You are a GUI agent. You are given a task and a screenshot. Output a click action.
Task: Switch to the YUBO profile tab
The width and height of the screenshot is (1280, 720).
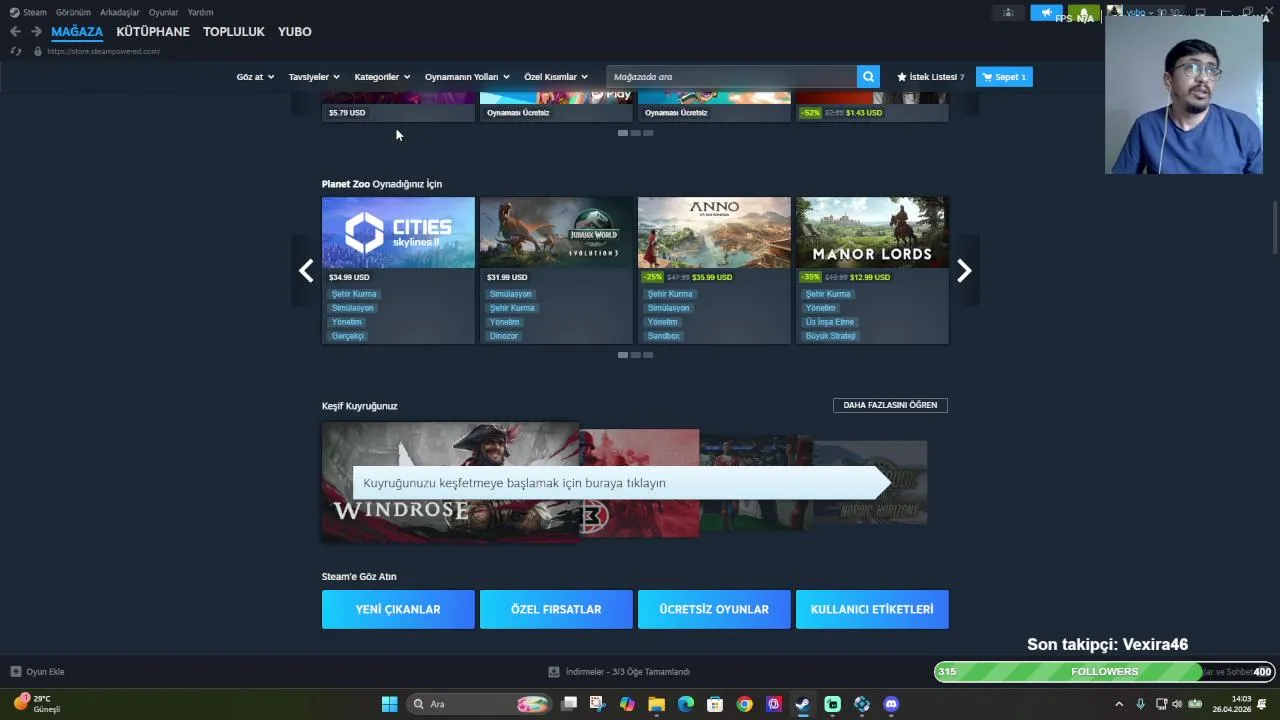pyautogui.click(x=295, y=32)
